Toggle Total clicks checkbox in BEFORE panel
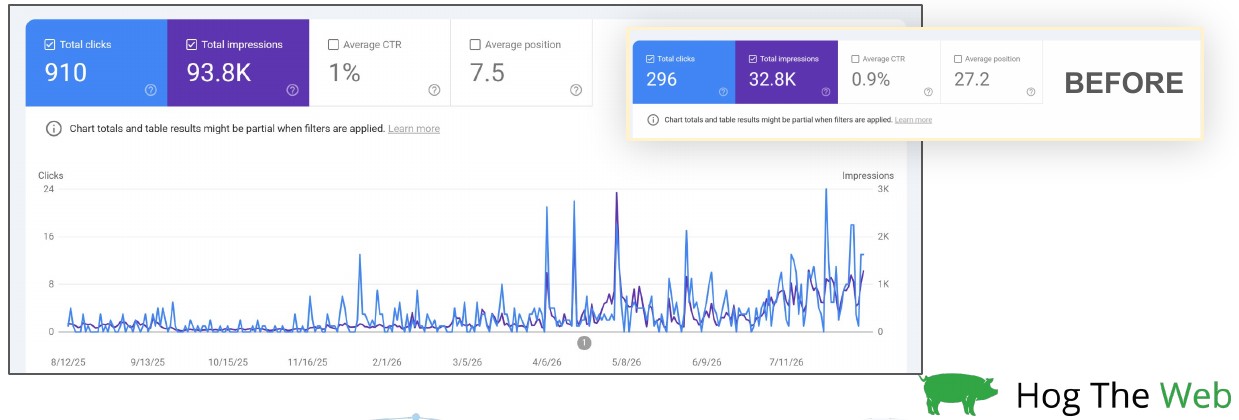This screenshot has width=1239, height=420. click(652, 59)
